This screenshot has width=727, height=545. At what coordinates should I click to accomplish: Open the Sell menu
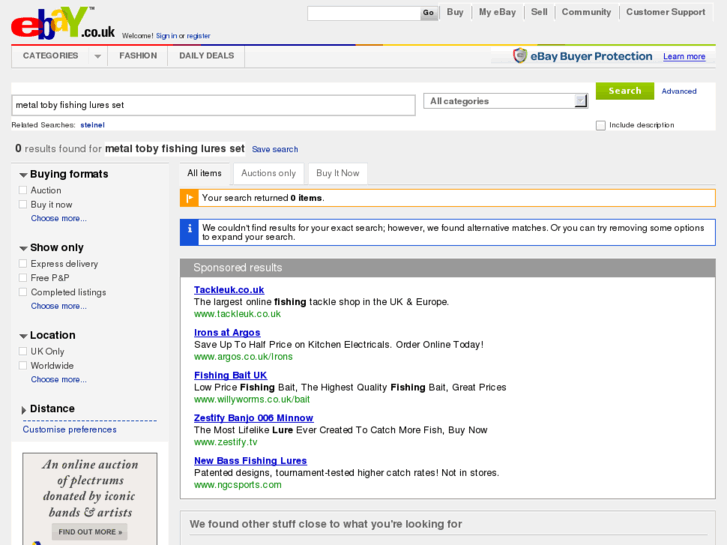tap(539, 12)
